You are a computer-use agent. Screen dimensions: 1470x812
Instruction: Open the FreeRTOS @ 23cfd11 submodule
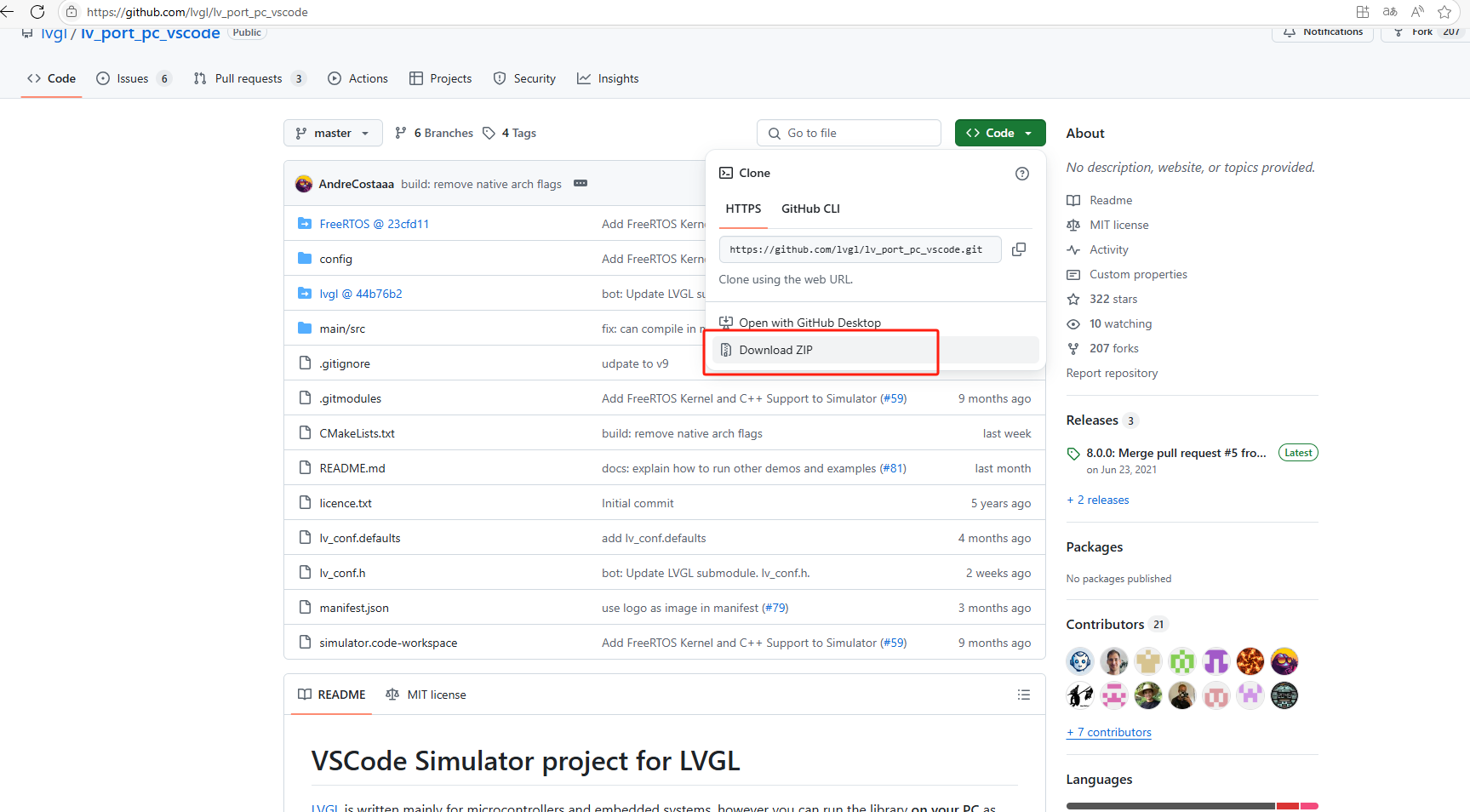click(375, 224)
